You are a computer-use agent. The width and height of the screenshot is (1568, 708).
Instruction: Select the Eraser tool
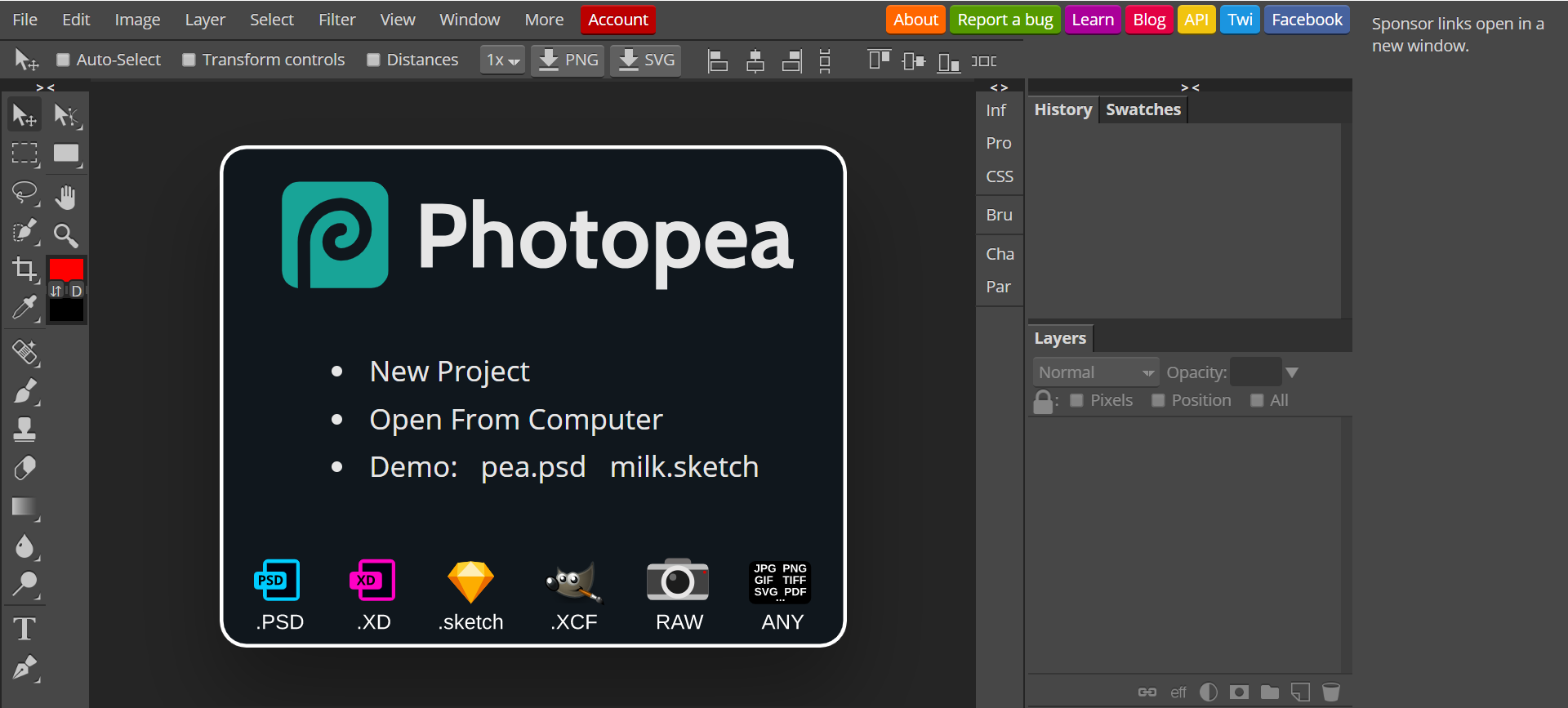24,468
